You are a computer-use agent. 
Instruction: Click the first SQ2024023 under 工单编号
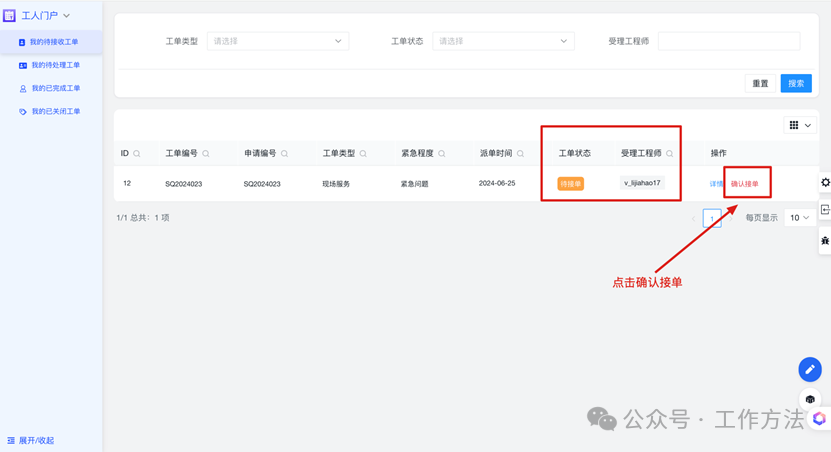[x=183, y=184]
